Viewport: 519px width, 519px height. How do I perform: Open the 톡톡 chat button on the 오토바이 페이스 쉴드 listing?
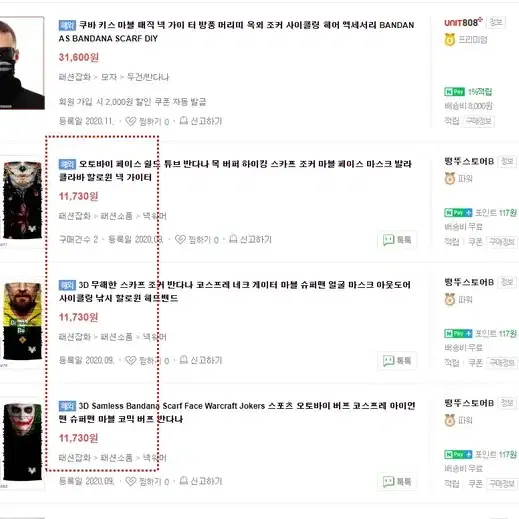pyautogui.click(x=397, y=240)
